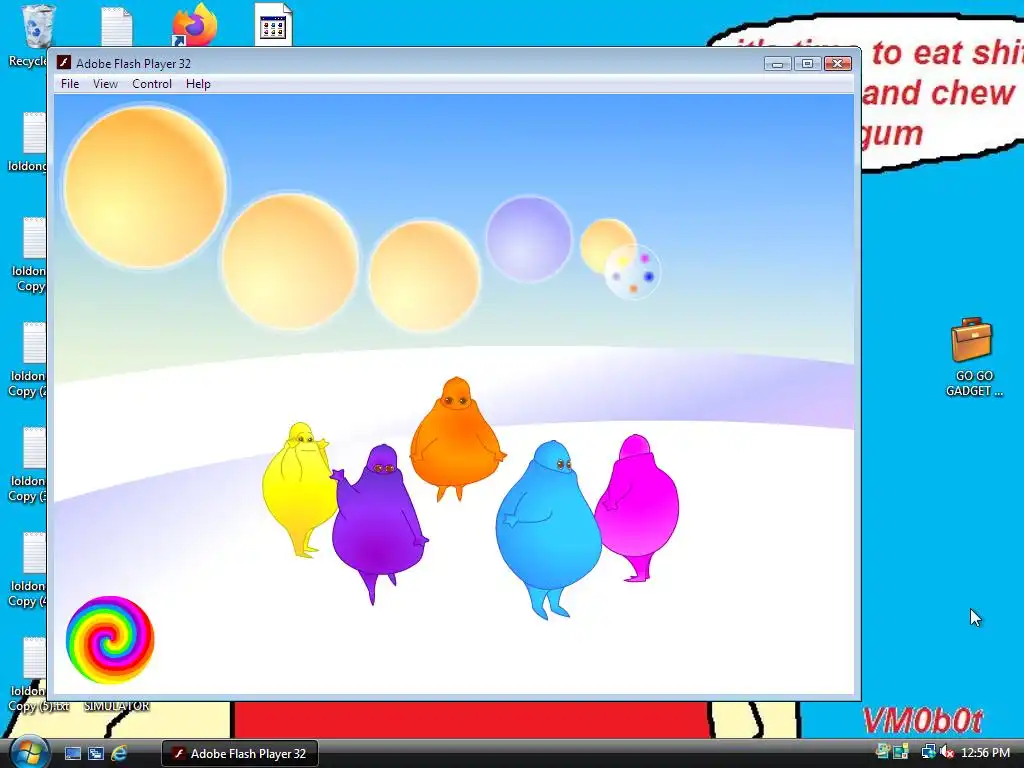The width and height of the screenshot is (1024, 768).
Task: Pop the largest orange bubble
Action: click(145, 187)
